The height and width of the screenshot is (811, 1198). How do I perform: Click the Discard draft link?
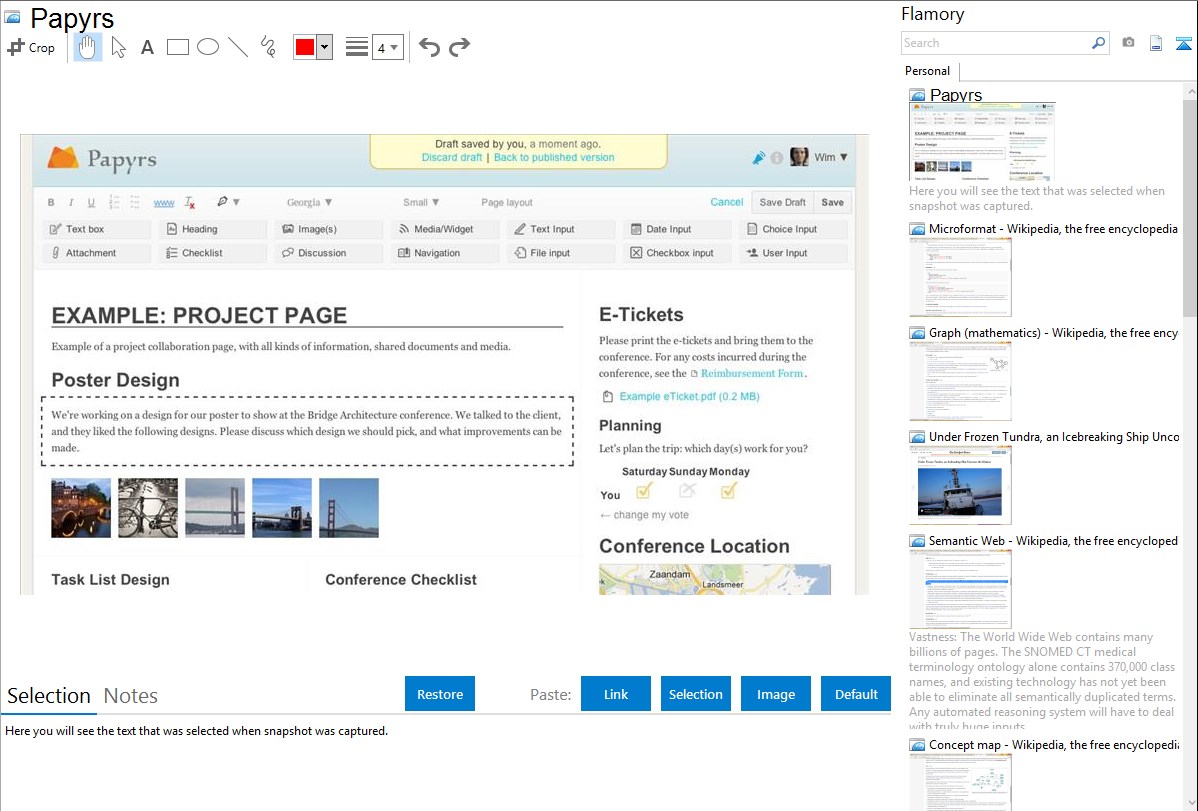coord(452,157)
